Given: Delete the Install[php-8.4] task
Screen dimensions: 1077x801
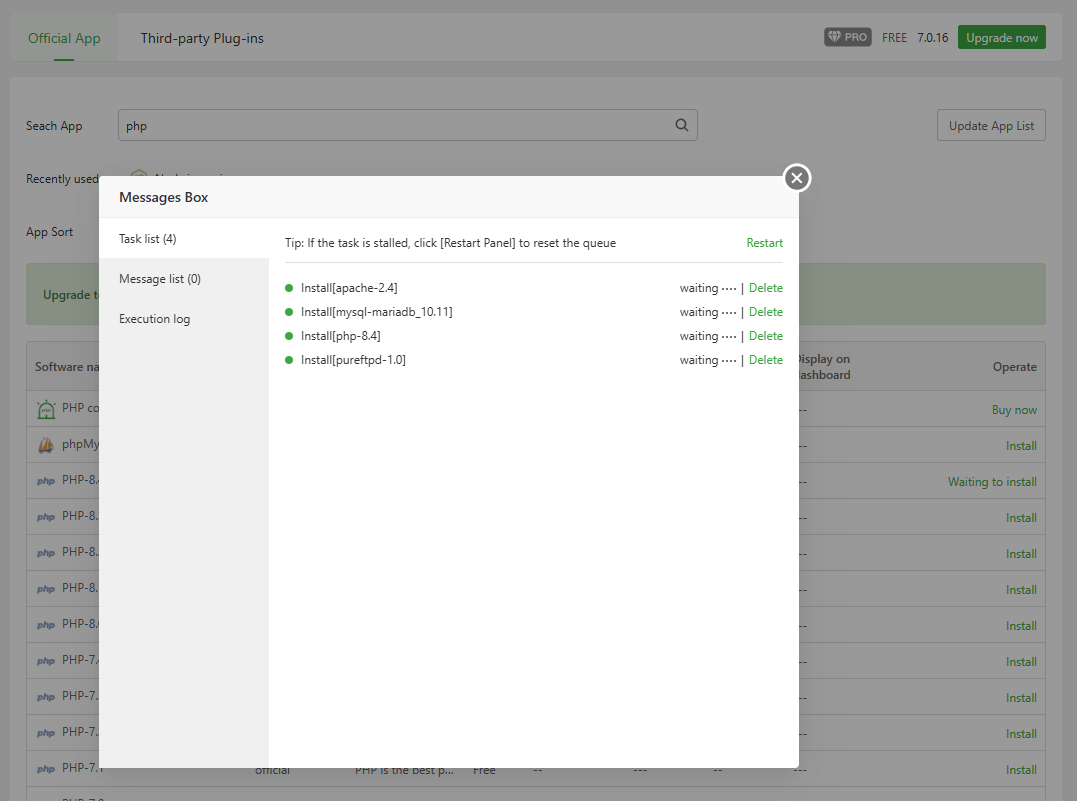Looking at the screenshot, I should (765, 336).
